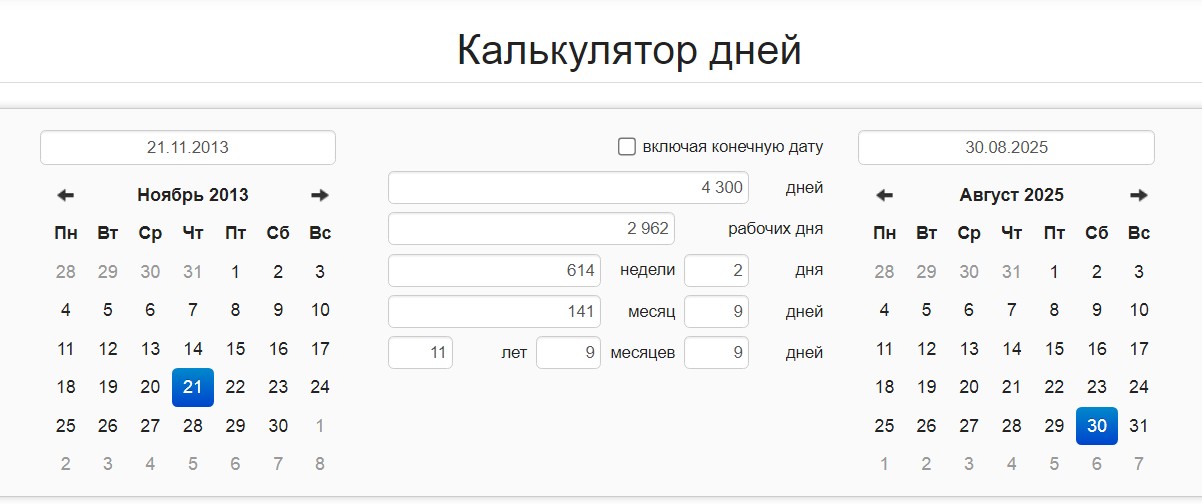Viewport: 1202px width, 504px height.
Task: Go to previous month in November 2013 calendar
Action: [x=66, y=195]
